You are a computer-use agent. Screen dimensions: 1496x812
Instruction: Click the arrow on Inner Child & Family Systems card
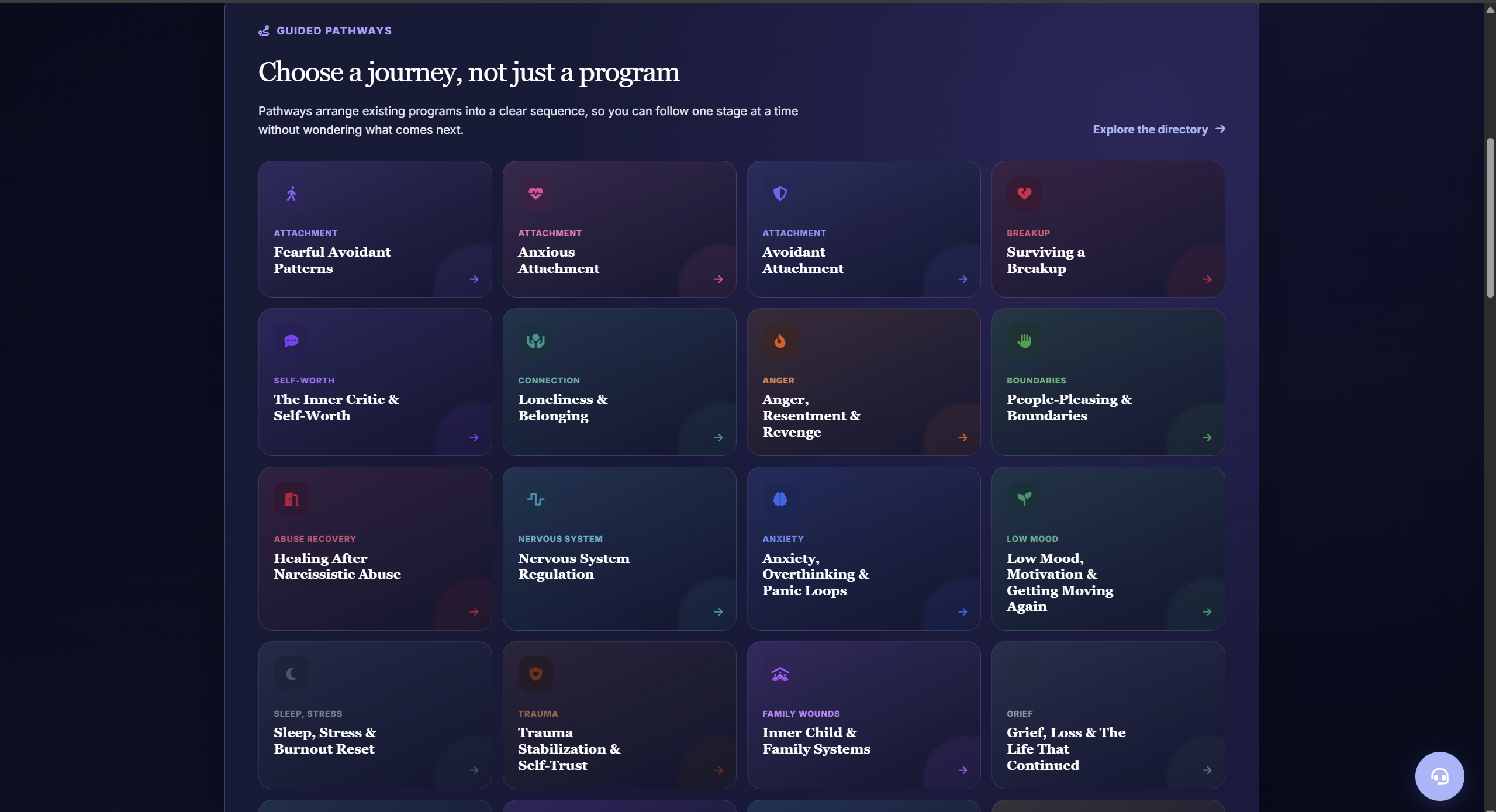963,770
